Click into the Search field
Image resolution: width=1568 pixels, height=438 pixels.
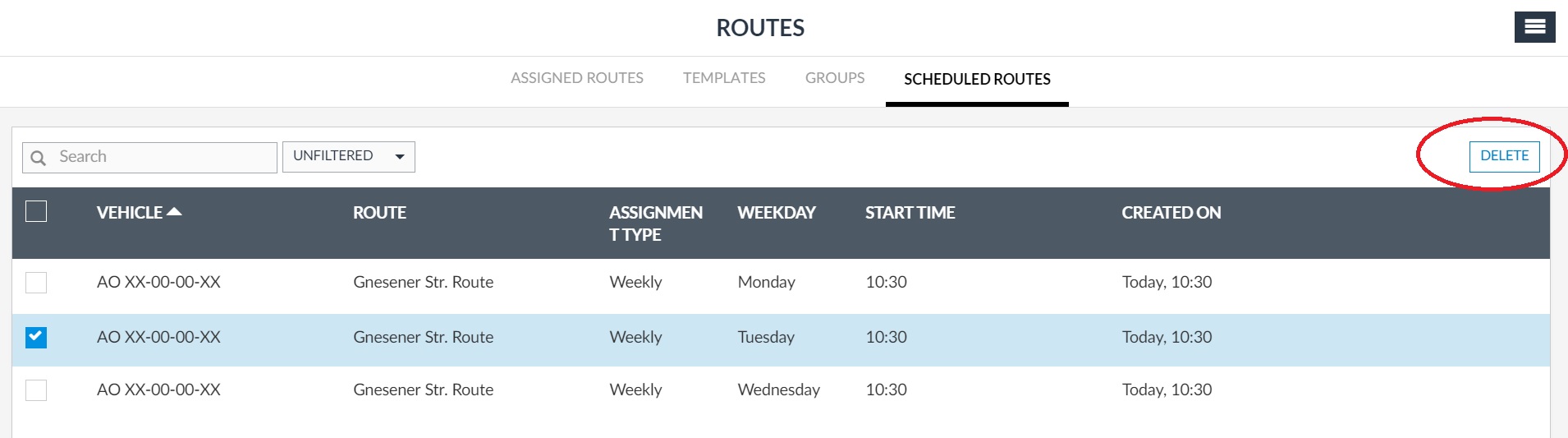click(x=164, y=157)
